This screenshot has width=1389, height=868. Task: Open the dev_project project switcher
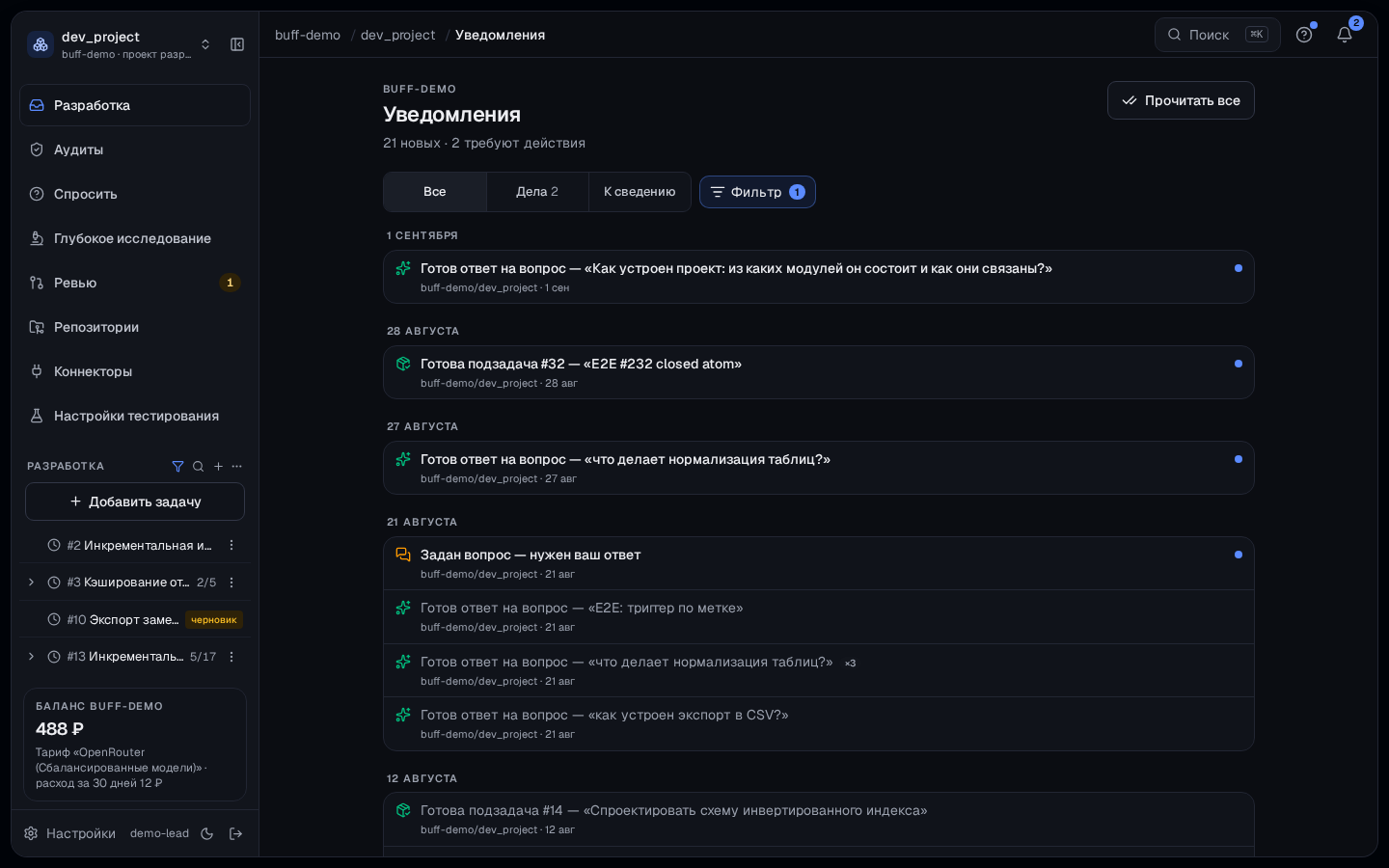point(120,44)
